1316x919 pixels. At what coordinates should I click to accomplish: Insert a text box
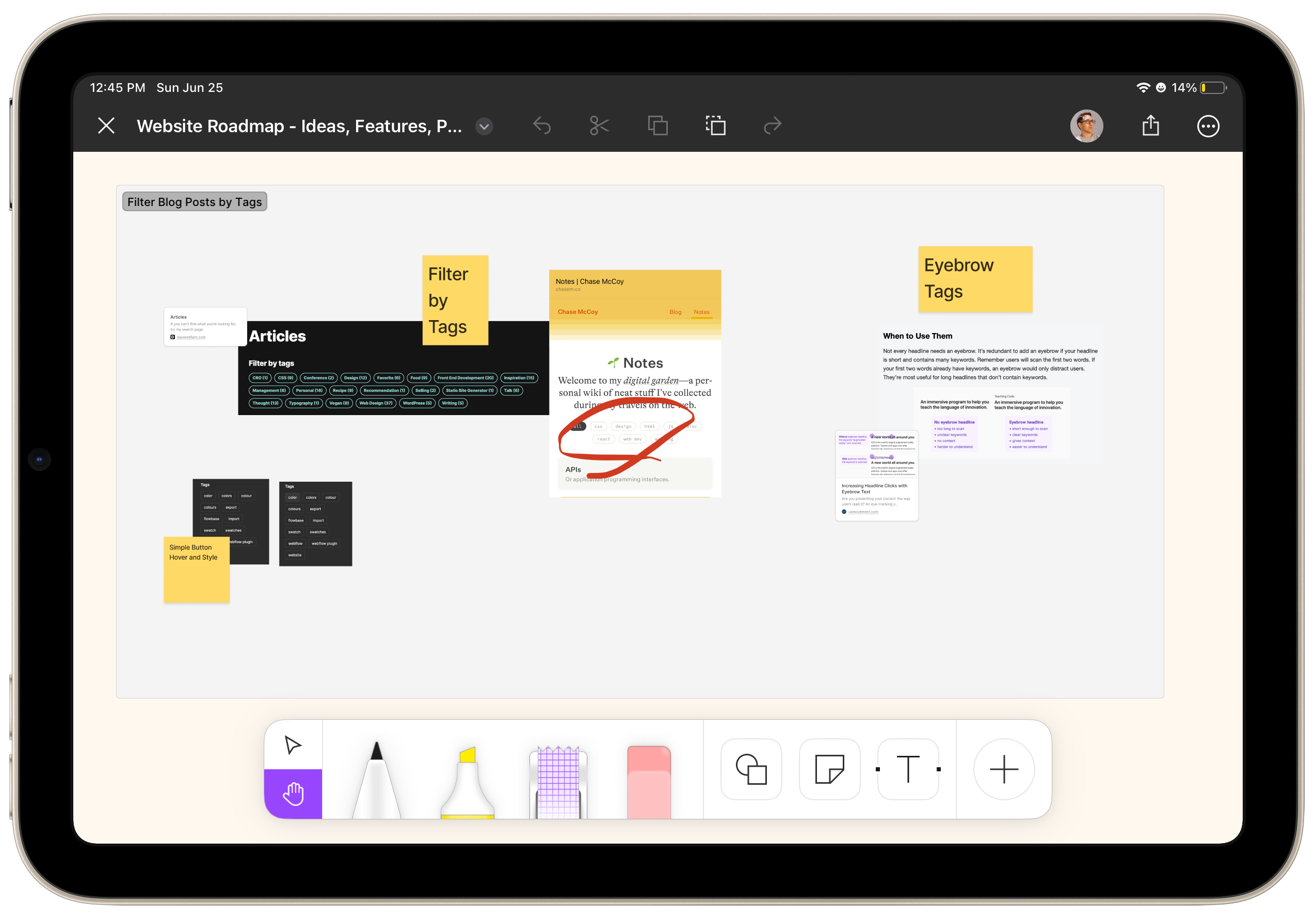coord(908,769)
